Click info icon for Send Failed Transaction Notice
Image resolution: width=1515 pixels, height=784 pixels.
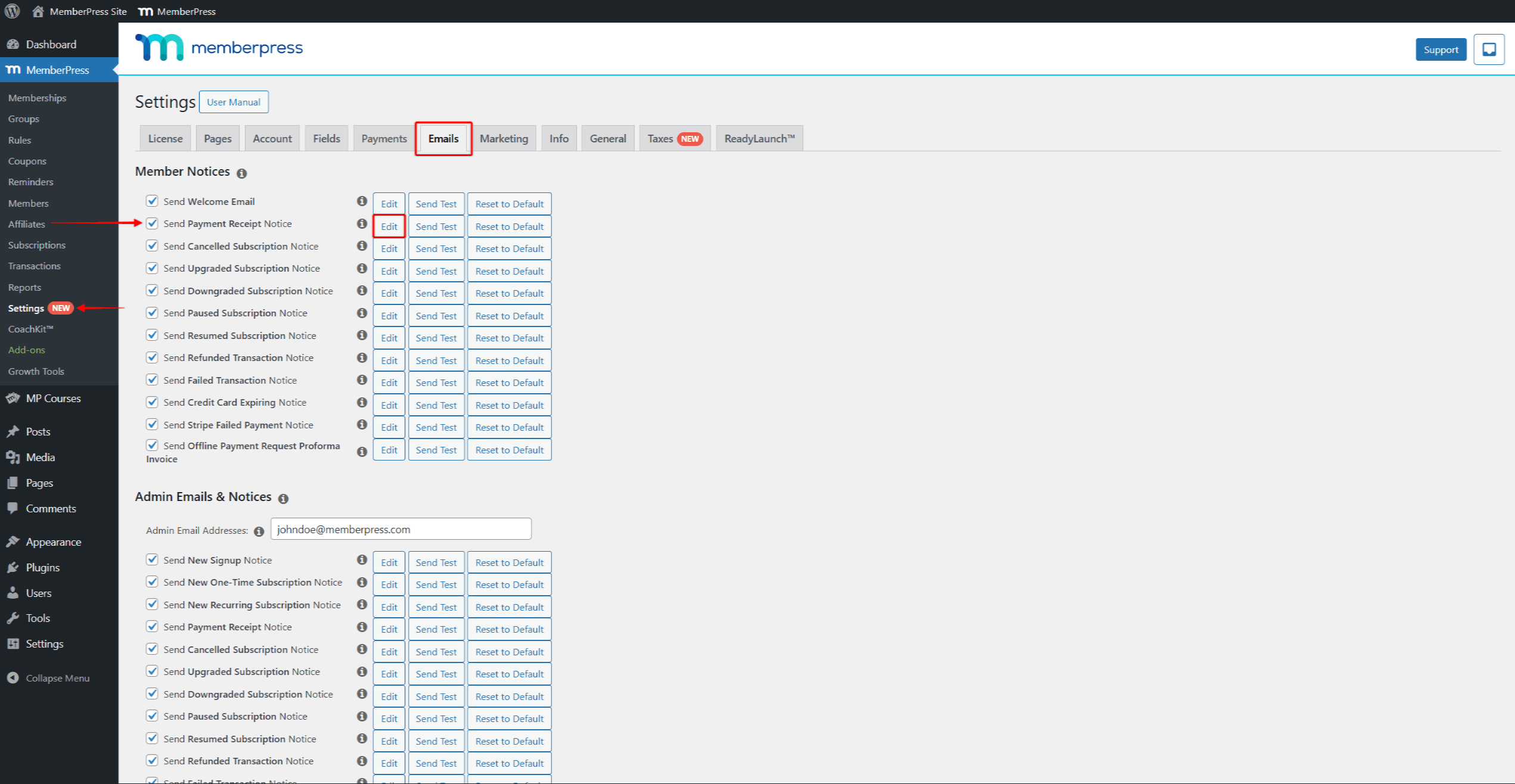(x=361, y=380)
